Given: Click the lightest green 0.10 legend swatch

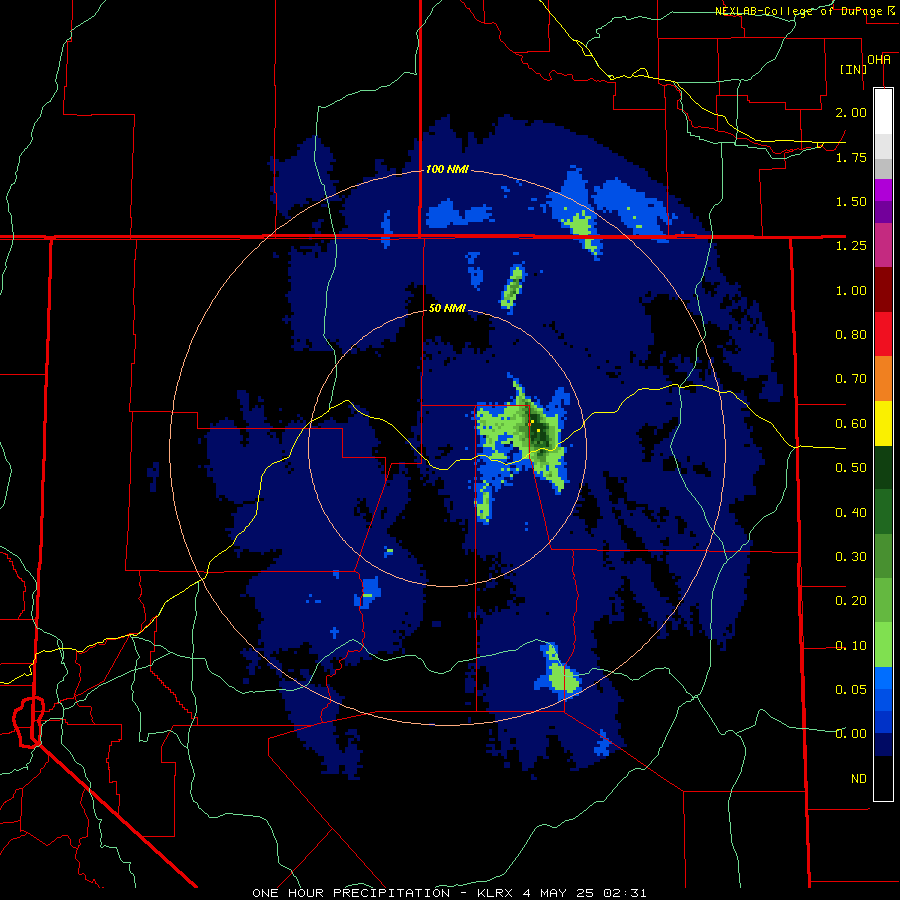Looking at the screenshot, I should coord(883,645).
